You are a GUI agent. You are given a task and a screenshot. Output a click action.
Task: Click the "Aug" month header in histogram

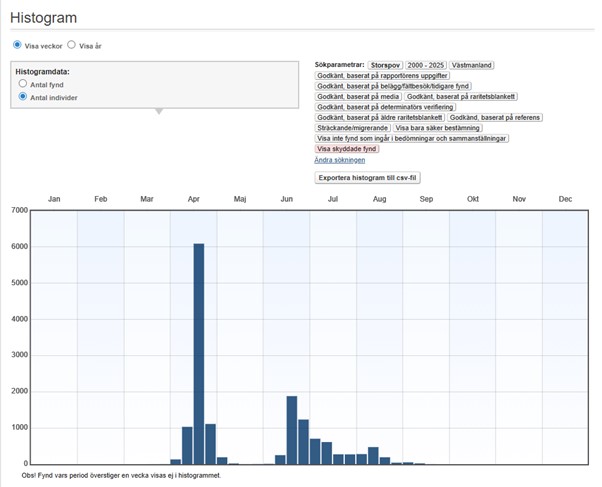pyautogui.click(x=379, y=200)
